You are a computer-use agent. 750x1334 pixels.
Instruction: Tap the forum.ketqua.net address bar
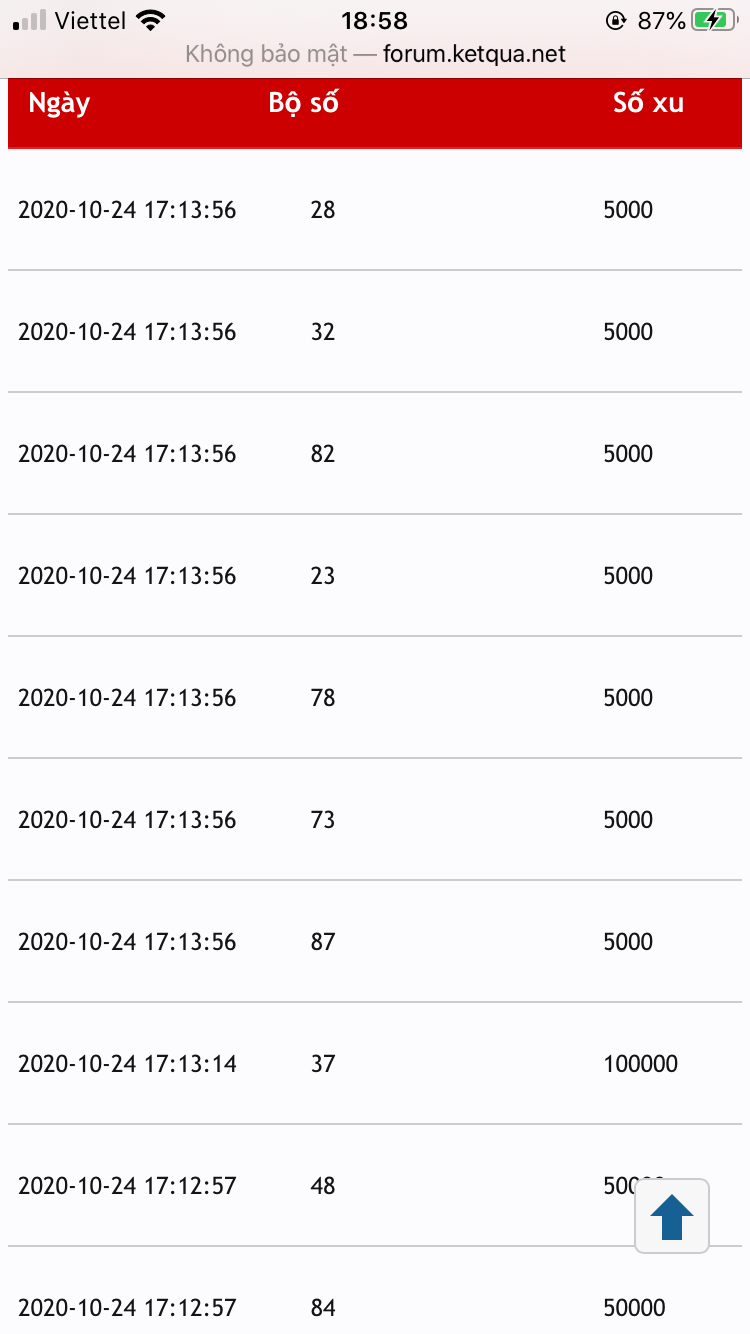pyautogui.click(x=375, y=54)
